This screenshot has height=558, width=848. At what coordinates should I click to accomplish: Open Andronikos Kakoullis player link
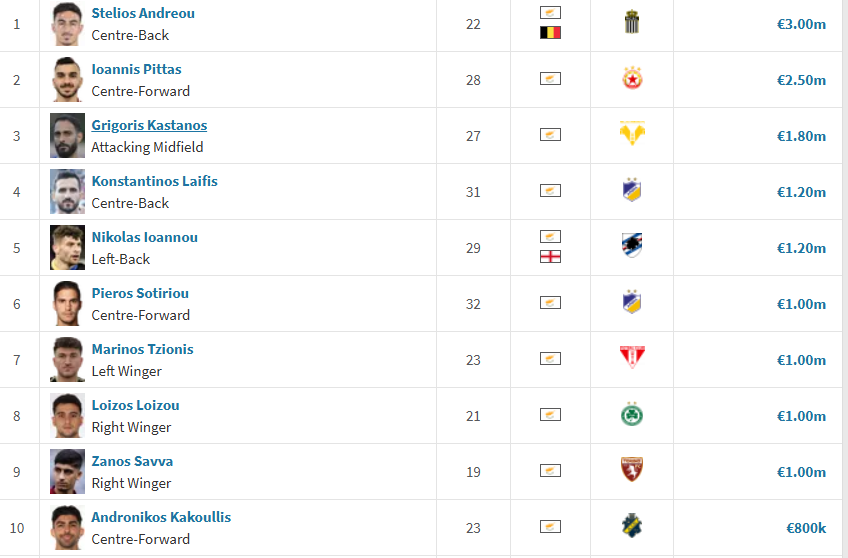(161, 517)
